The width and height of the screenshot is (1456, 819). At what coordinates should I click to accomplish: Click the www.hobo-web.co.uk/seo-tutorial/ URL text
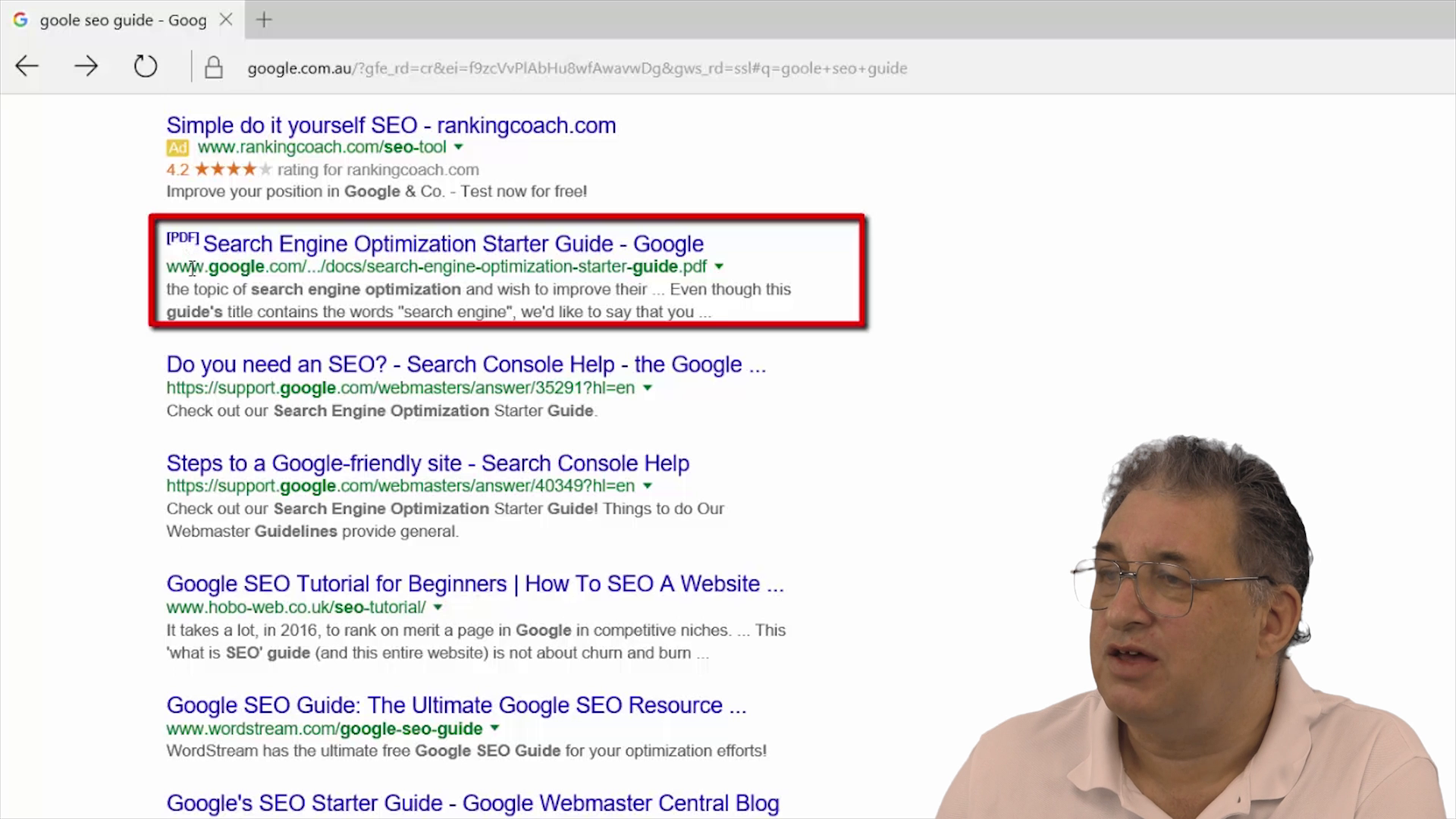tap(296, 607)
